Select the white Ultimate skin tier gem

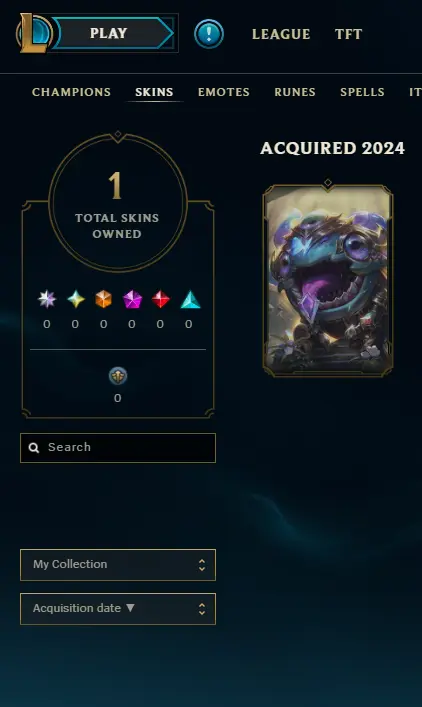(47, 299)
